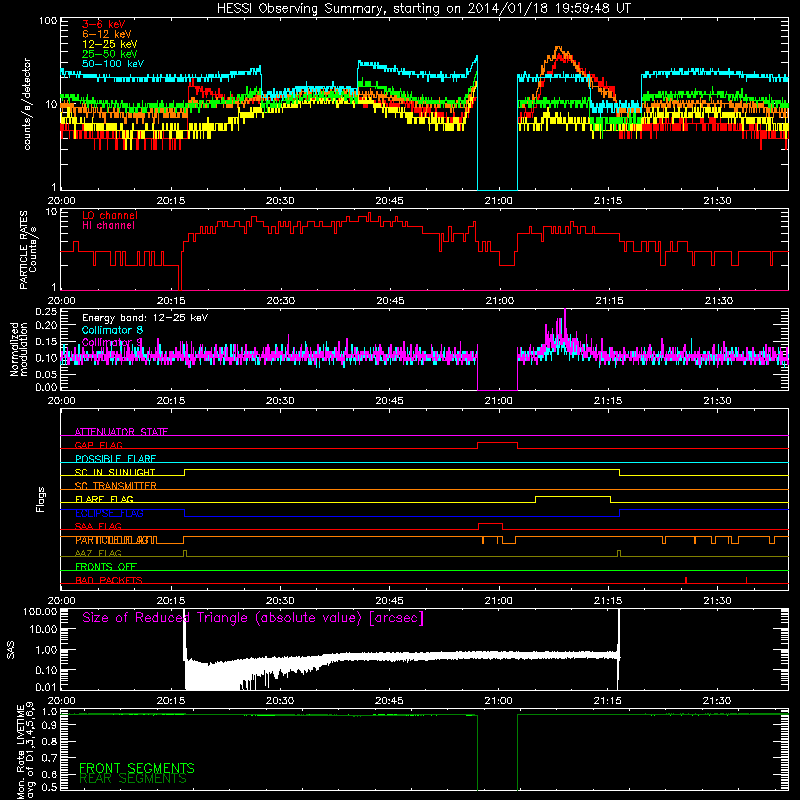Click the 0.05 modulation axis value
This screenshot has height=800, width=800.
pos(46,374)
